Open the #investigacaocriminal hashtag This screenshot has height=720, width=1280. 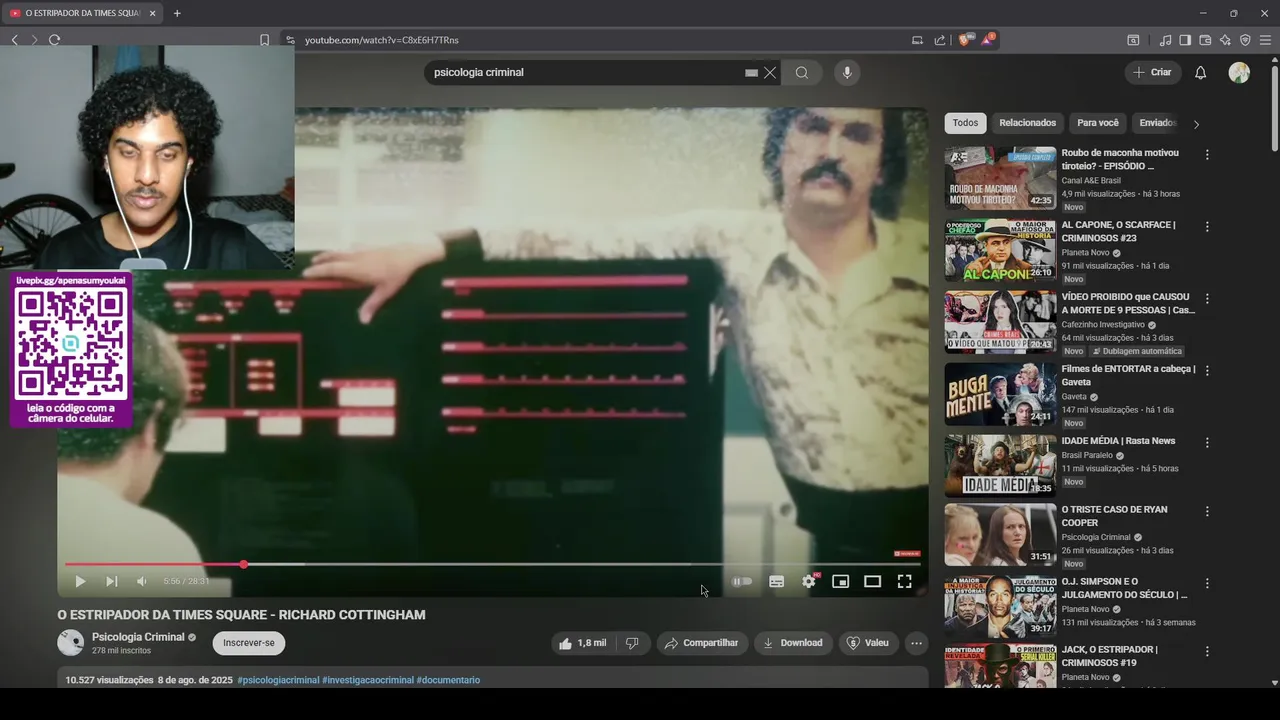[x=368, y=680]
